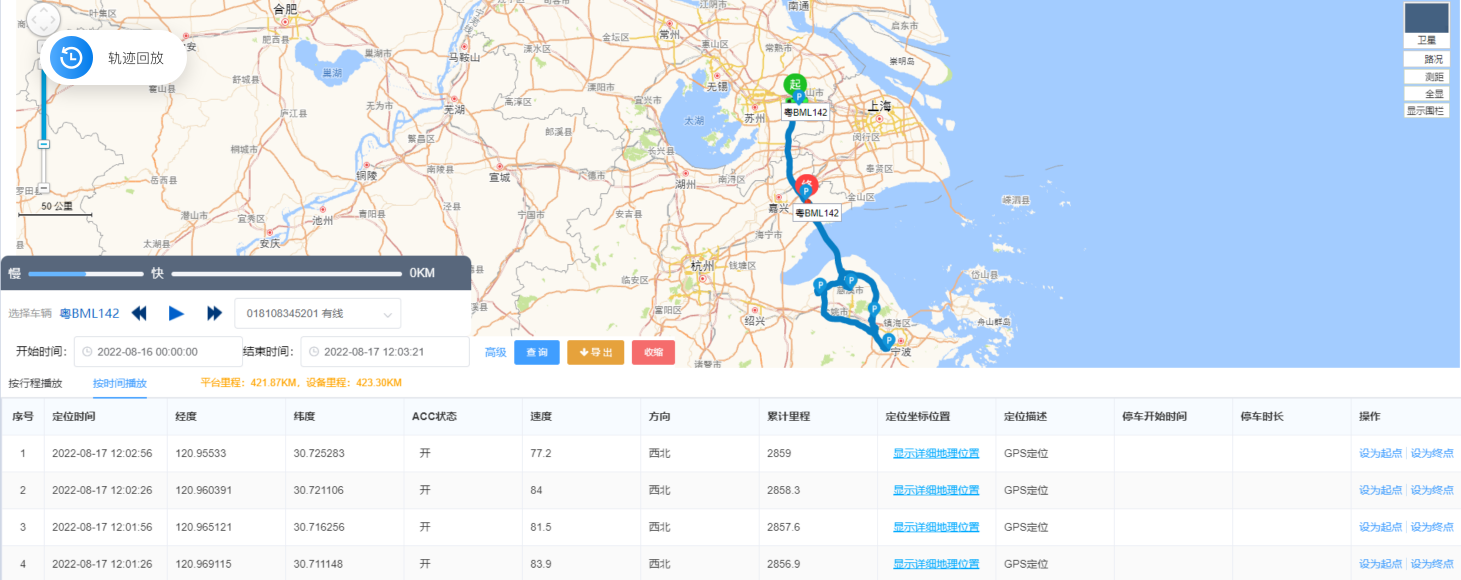This screenshot has width=1461, height=580.
Task: Open the 开始时间 start time picker
Action: pos(156,352)
